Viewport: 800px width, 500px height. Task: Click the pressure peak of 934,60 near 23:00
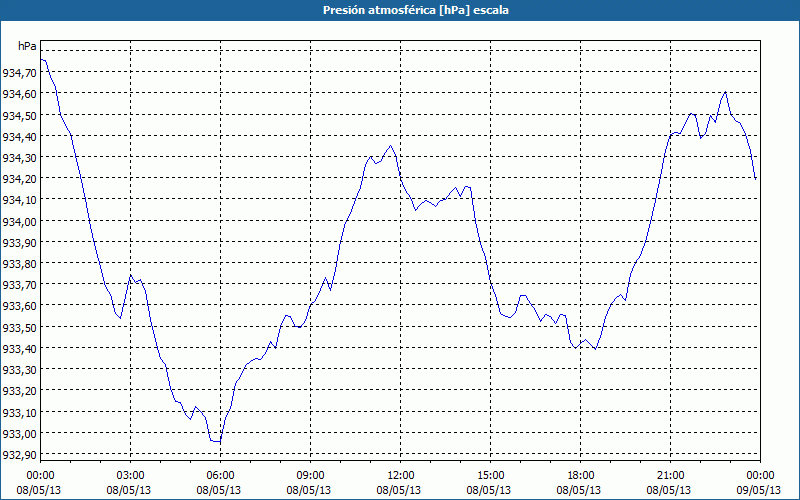click(x=725, y=92)
